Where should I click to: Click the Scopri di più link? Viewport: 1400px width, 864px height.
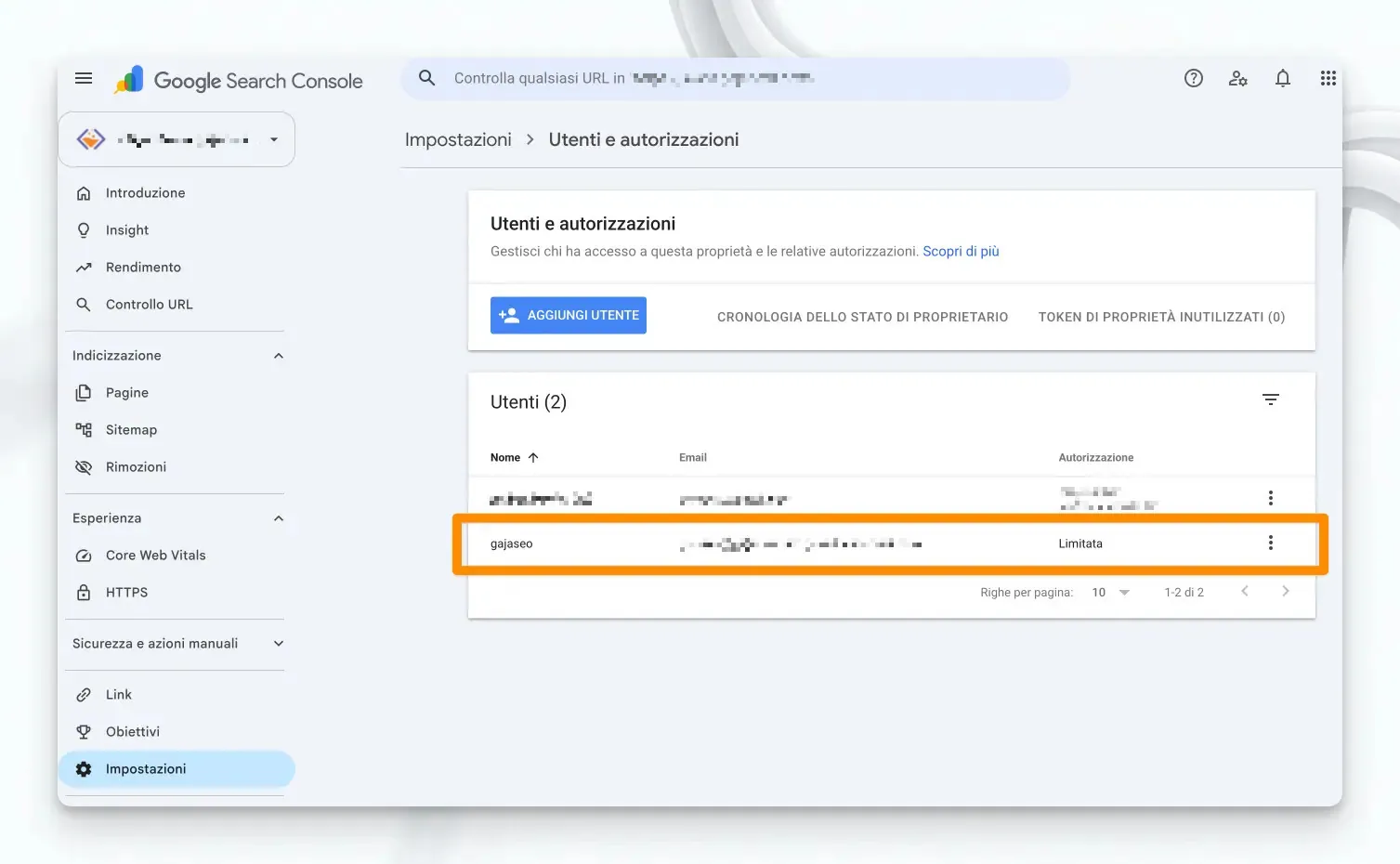[x=961, y=252]
